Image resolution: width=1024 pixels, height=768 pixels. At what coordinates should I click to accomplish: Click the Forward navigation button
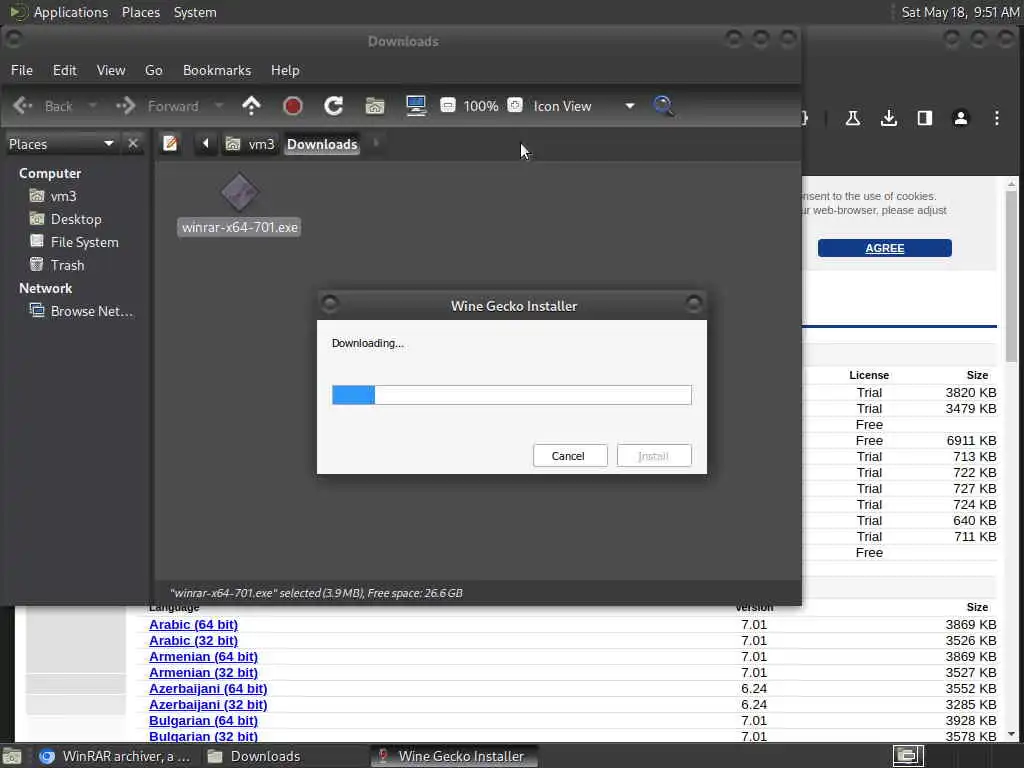coord(157,106)
